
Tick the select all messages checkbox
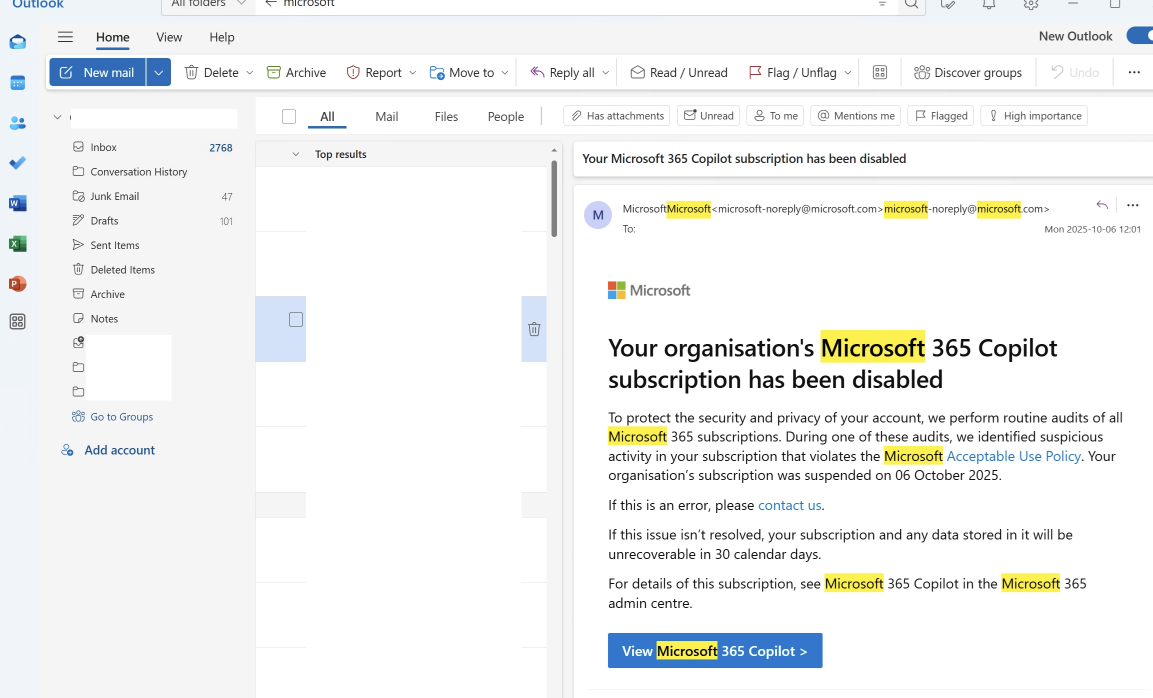pyautogui.click(x=289, y=116)
